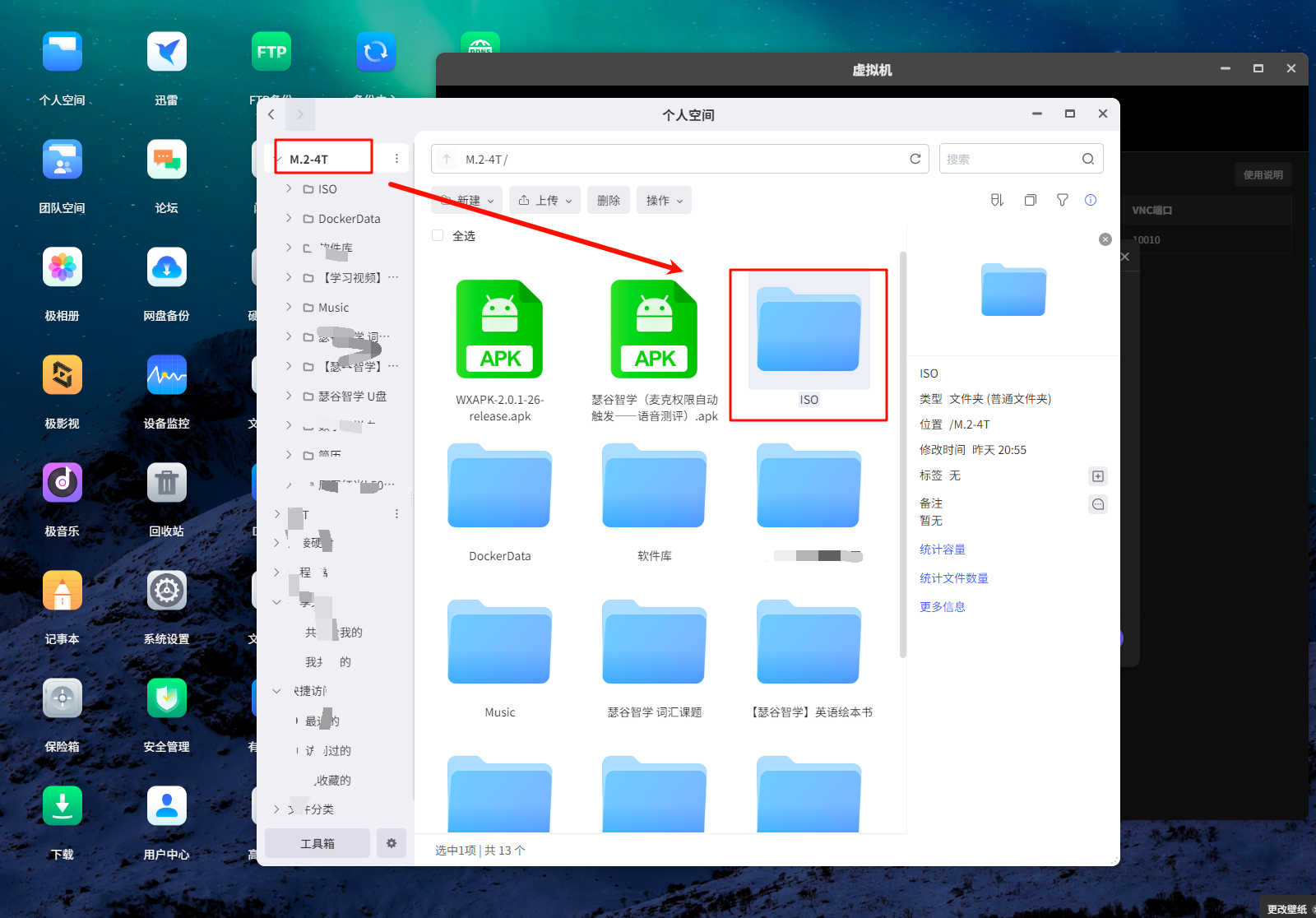Open the 操作 actions menu

point(664,200)
